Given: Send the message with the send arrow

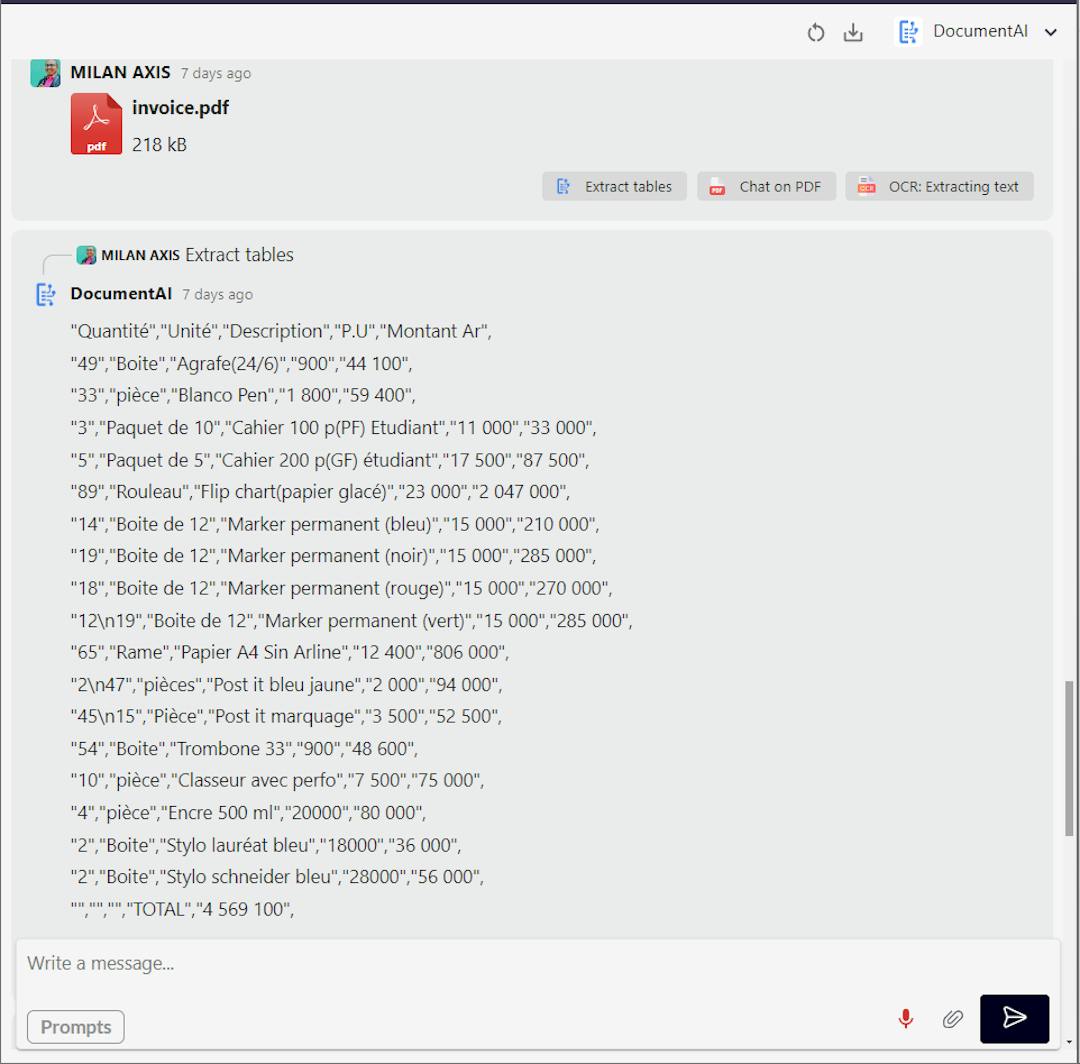Looking at the screenshot, I should coord(1014,1018).
